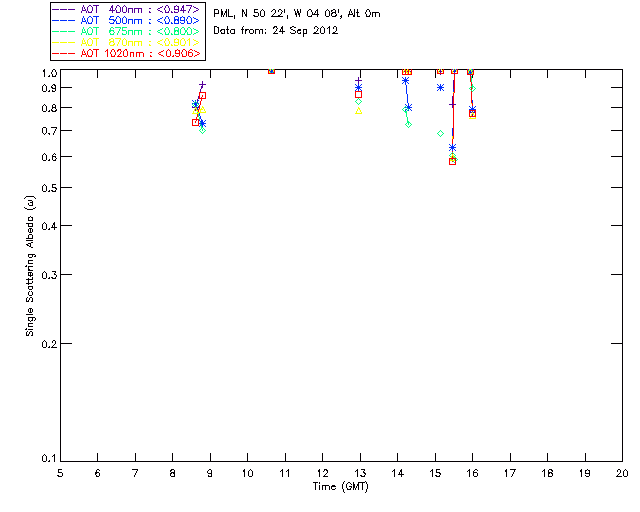Click the 'Data from: 24 Sep 2012' line
Viewport: 640px width, 512px height.
point(276,31)
